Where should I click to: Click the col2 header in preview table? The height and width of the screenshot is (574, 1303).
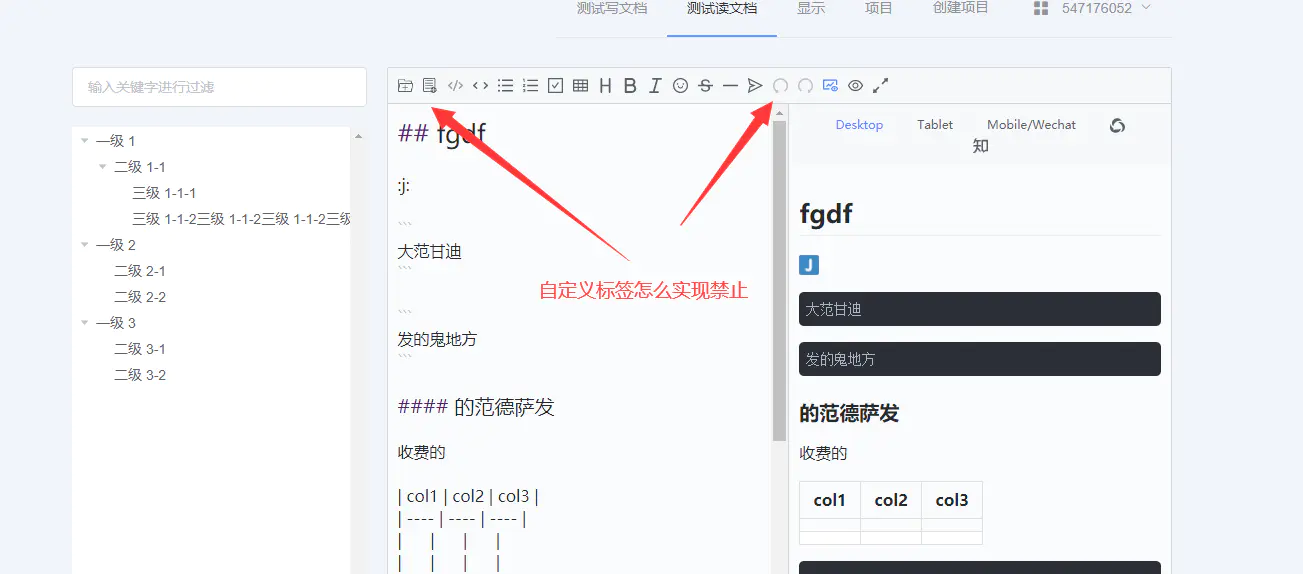pyautogui.click(x=891, y=500)
